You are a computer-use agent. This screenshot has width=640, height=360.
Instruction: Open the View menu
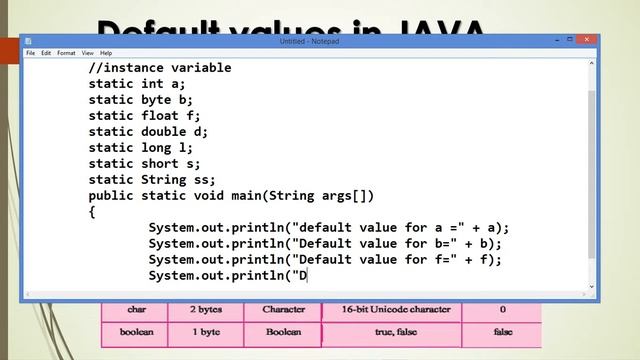pyautogui.click(x=87, y=53)
